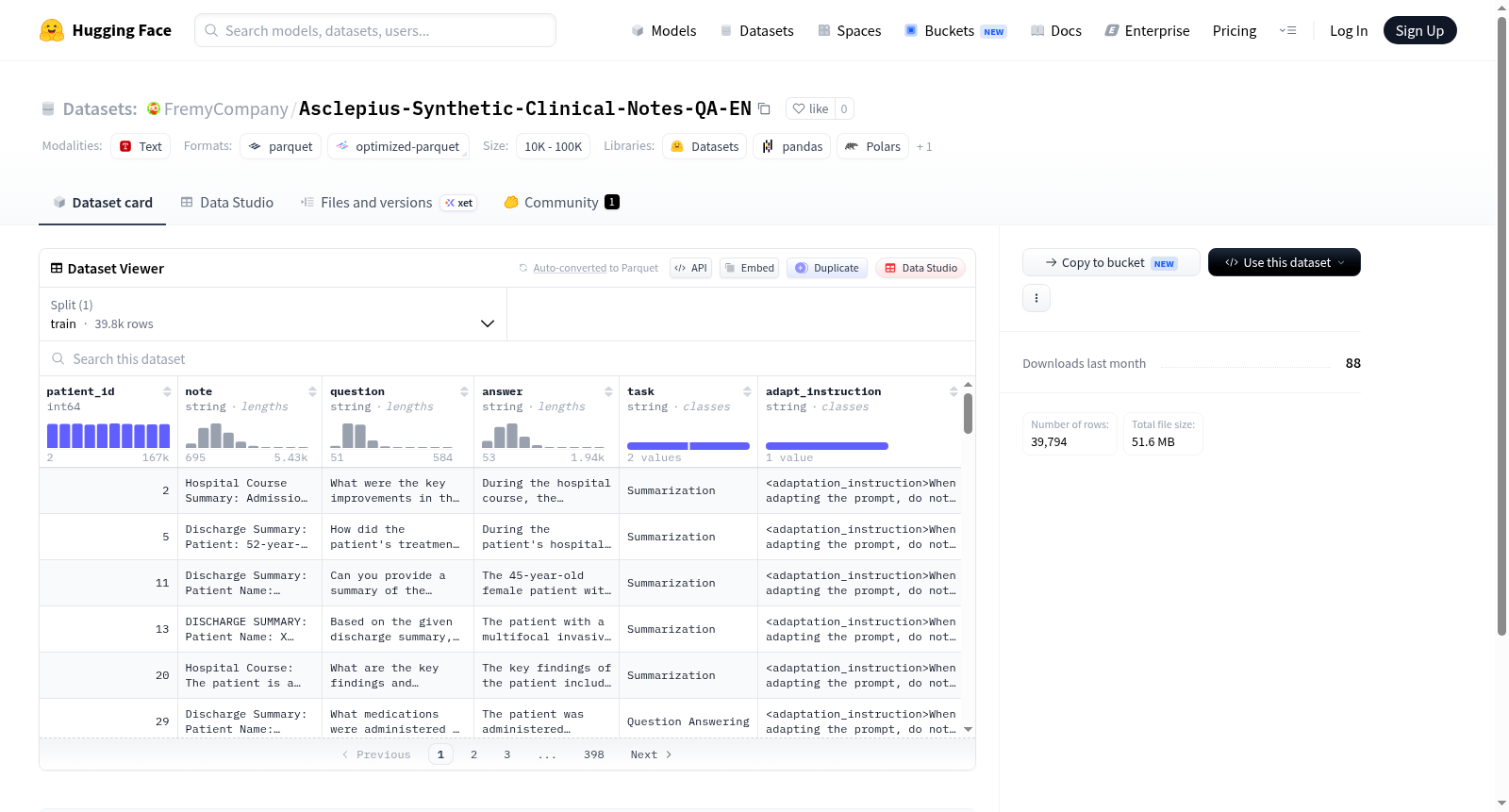Go to Buckets in the navigation

[x=955, y=31]
